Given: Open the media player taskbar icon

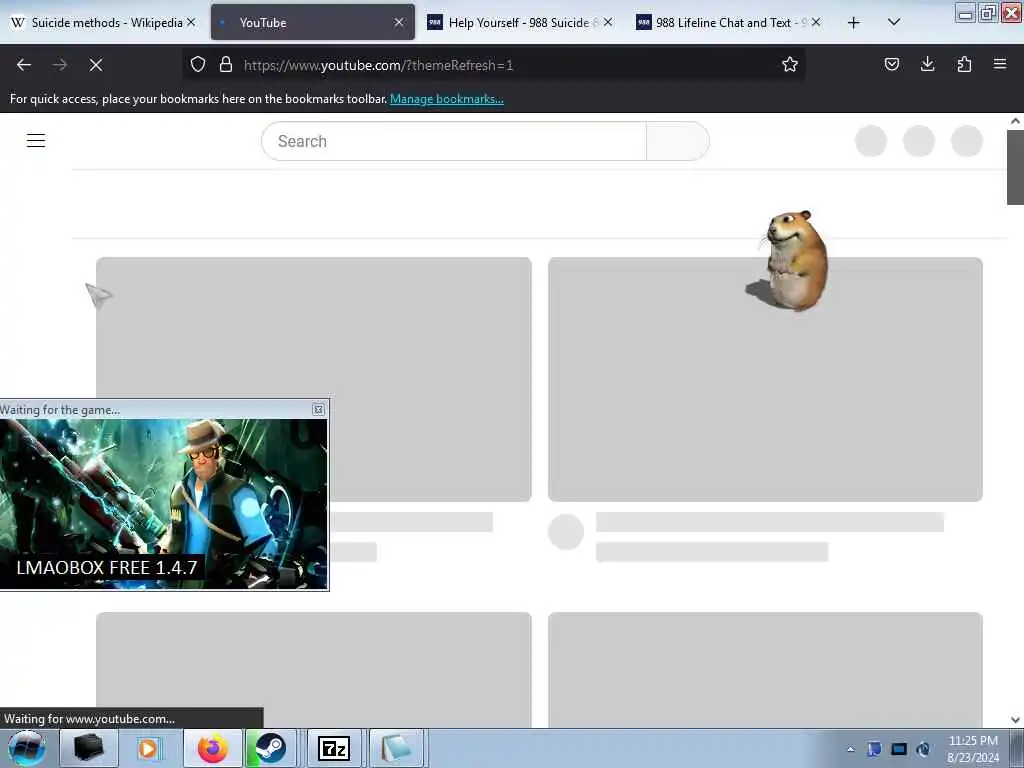Looking at the screenshot, I should click(148, 748).
